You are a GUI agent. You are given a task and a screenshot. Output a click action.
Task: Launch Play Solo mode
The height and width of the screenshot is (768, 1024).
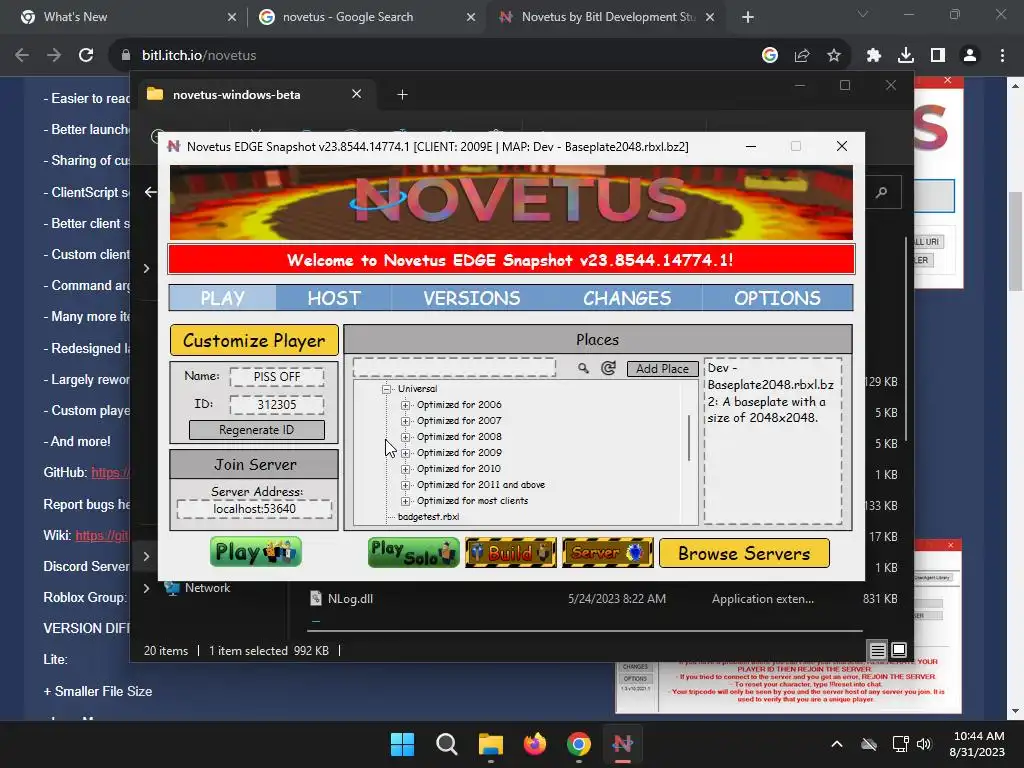click(x=413, y=552)
